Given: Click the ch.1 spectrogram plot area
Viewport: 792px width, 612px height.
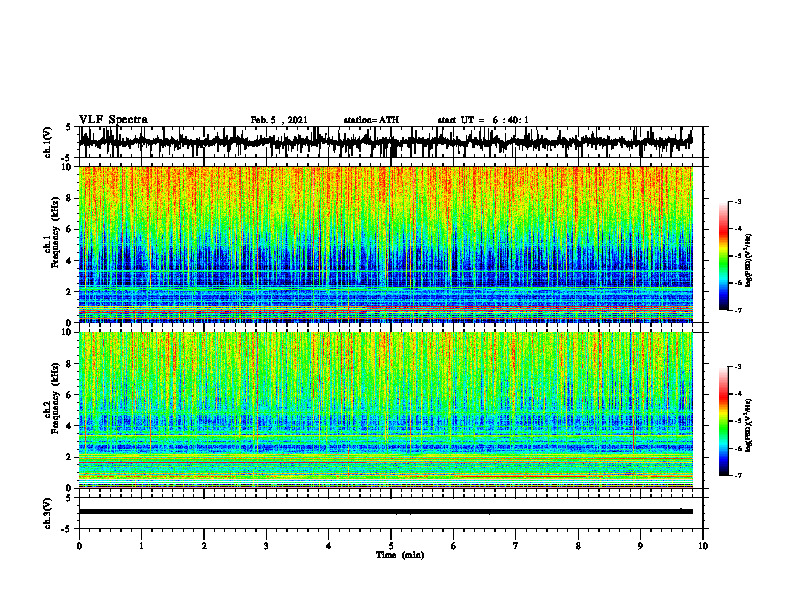Looking at the screenshot, I should [385, 244].
